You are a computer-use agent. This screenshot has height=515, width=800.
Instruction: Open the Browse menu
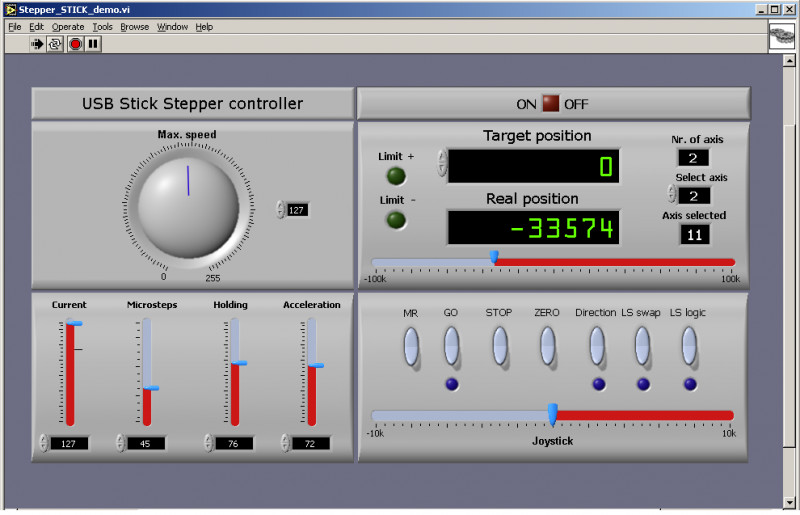tap(135, 27)
